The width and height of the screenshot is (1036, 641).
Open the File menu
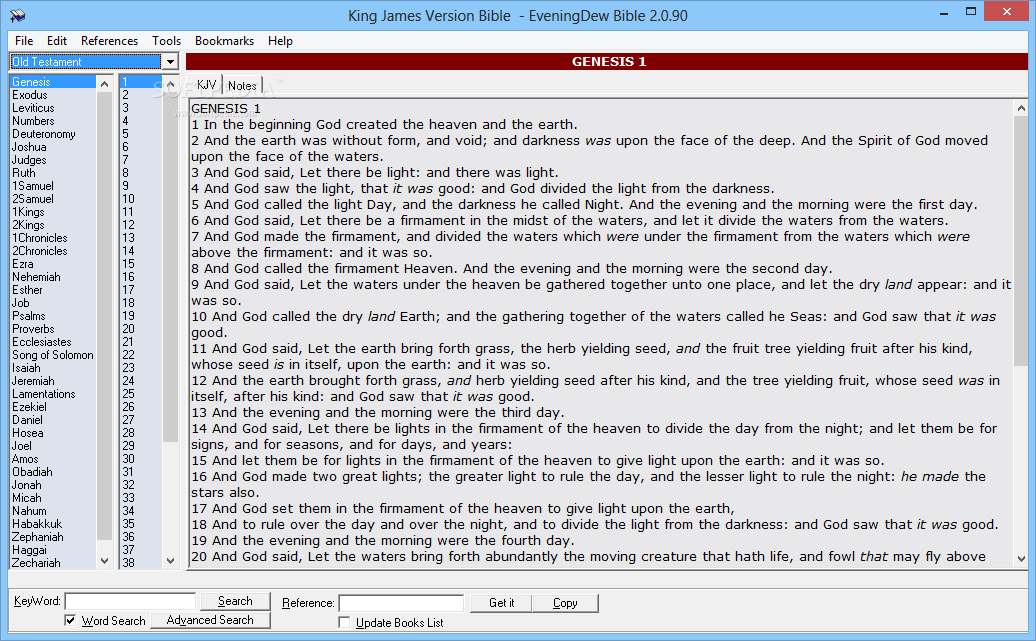(24, 41)
